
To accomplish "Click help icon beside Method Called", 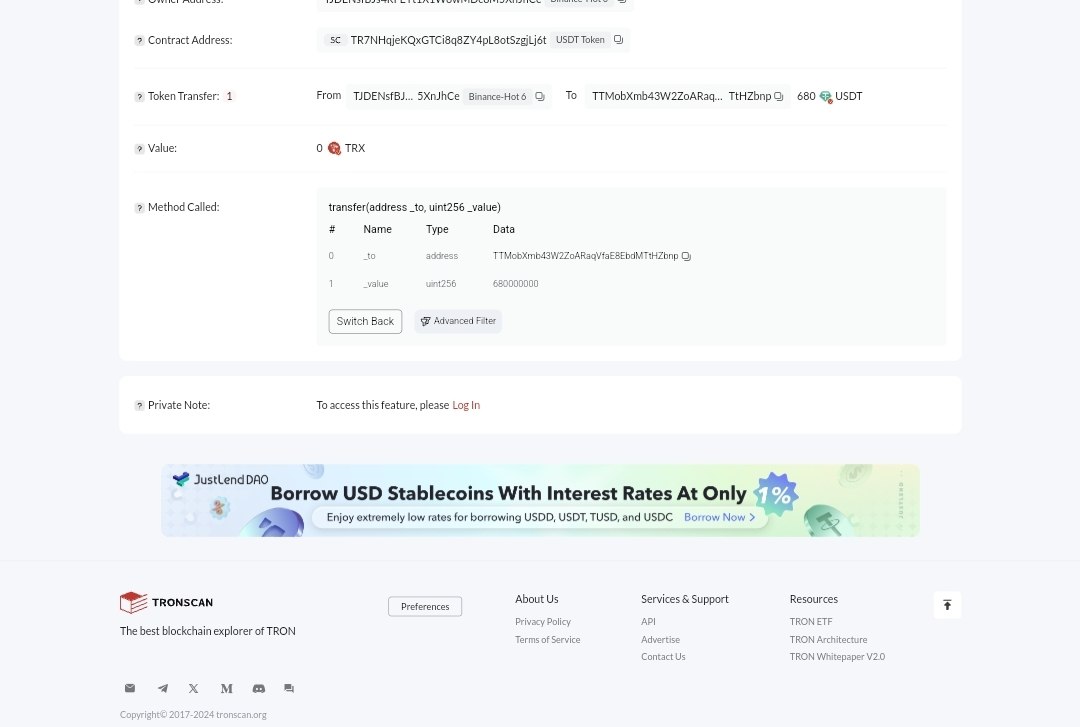I will pos(140,208).
